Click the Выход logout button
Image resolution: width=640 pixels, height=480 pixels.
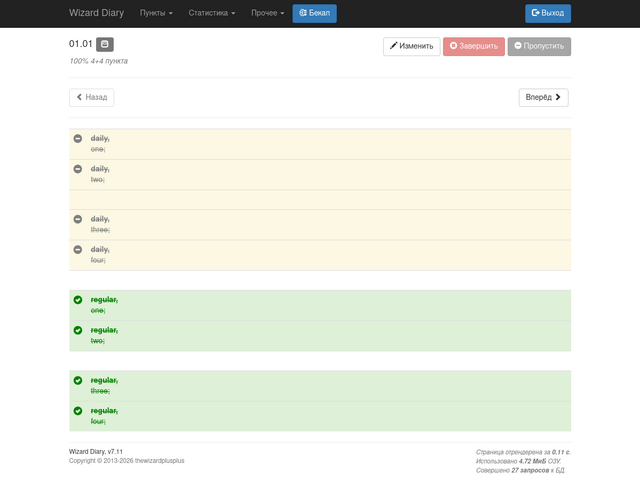click(548, 13)
